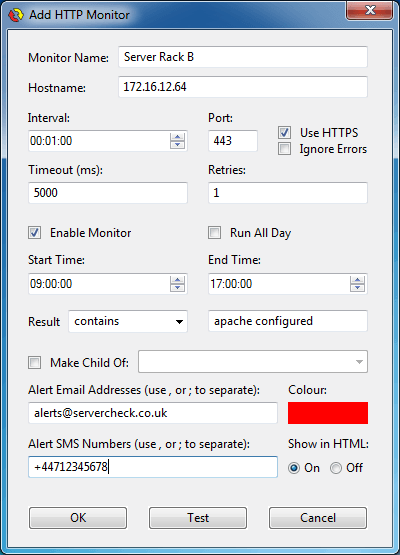
Task: Uncheck the Use HTTPS checkbox
Action: coord(285,133)
